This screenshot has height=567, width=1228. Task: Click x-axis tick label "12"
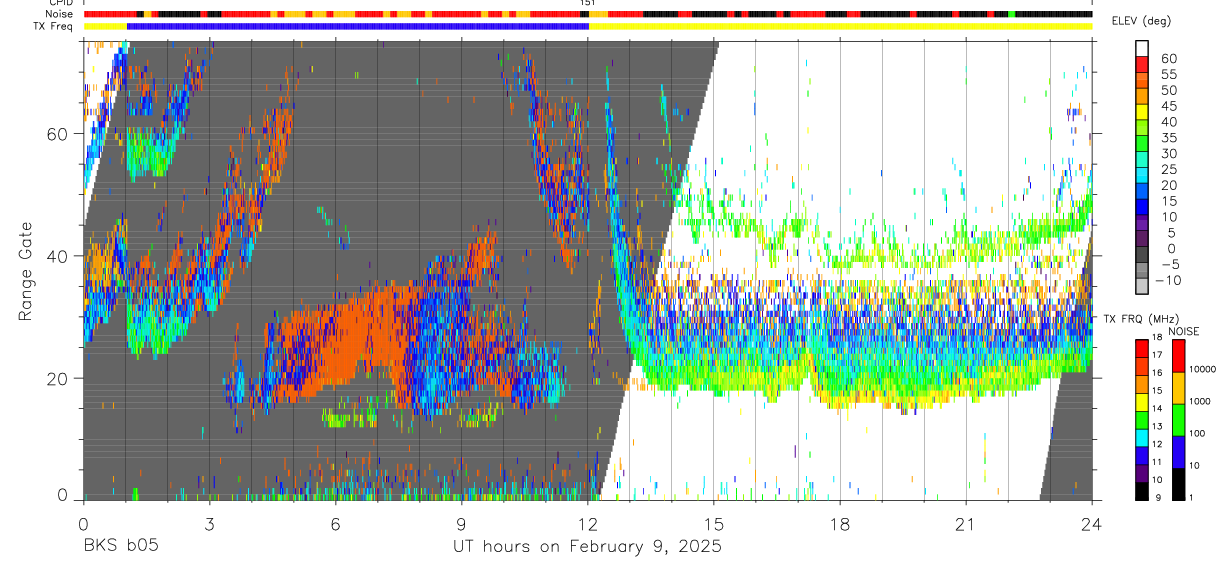click(588, 525)
